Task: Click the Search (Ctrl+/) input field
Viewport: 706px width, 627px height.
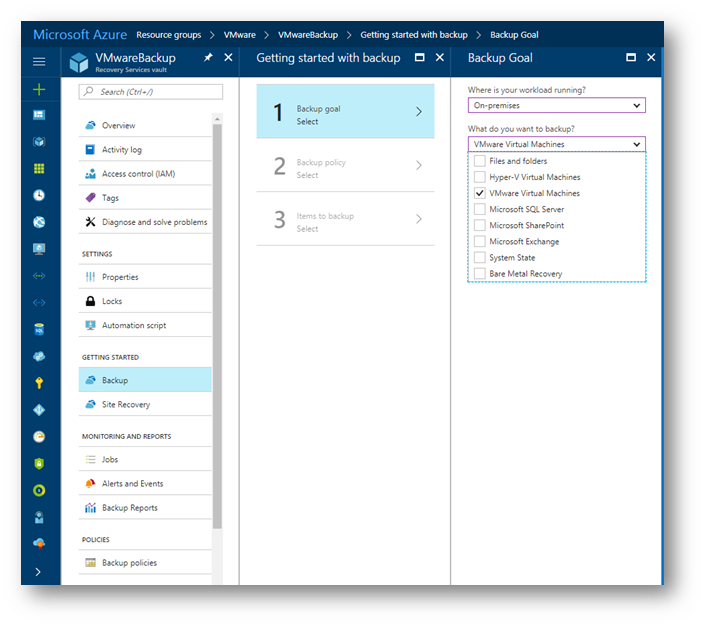Action: [150, 92]
